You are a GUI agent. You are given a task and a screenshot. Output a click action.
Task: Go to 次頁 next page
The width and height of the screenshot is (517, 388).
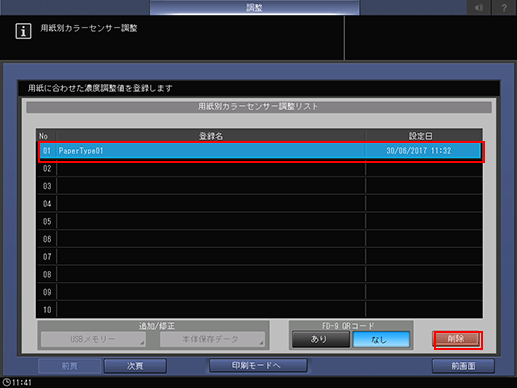point(135,366)
